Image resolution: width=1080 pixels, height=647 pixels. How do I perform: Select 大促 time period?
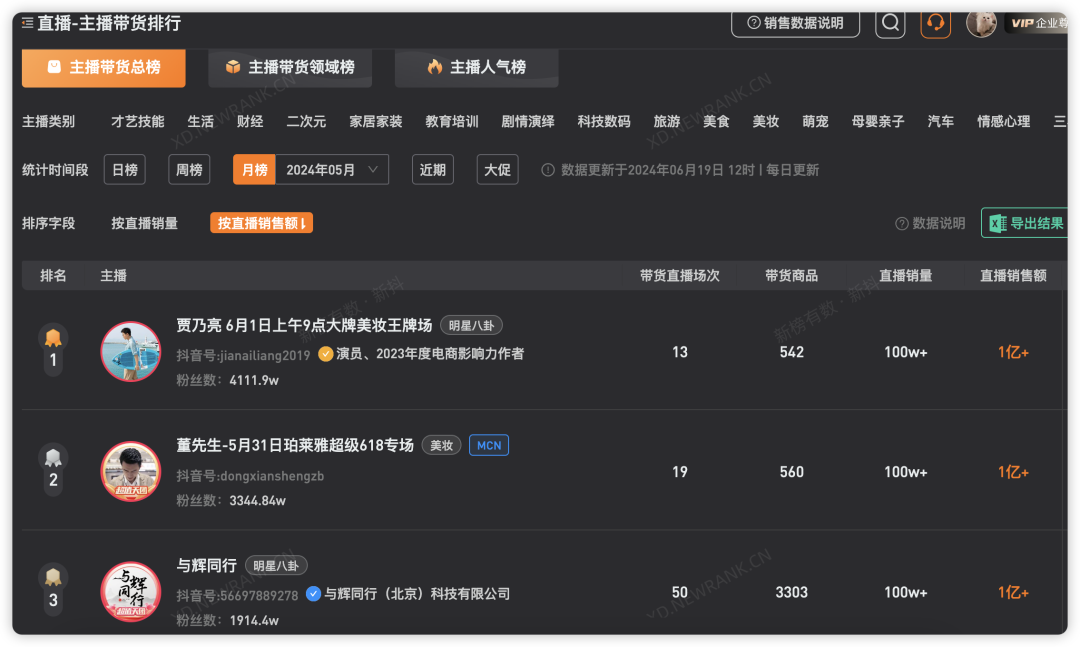(x=497, y=170)
